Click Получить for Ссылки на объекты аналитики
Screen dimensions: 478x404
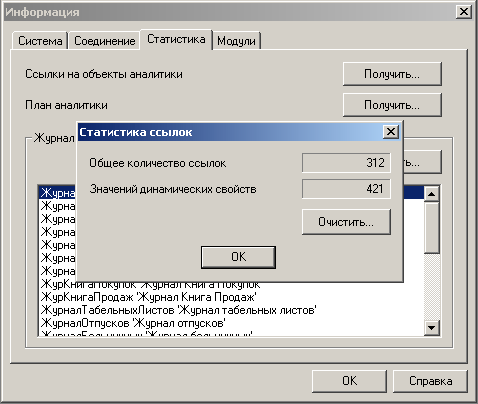click(x=392, y=74)
